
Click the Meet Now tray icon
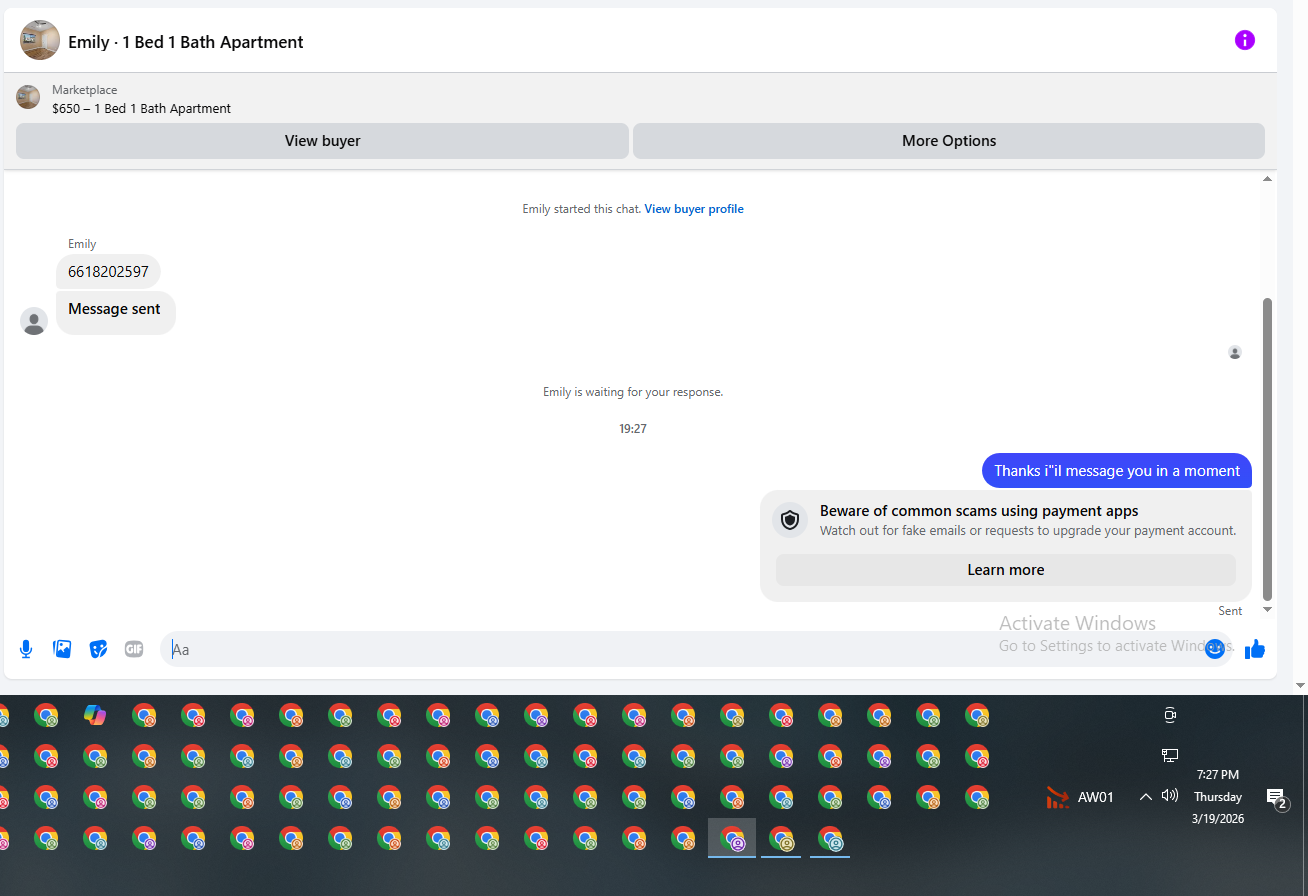[x=1170, y=715]
